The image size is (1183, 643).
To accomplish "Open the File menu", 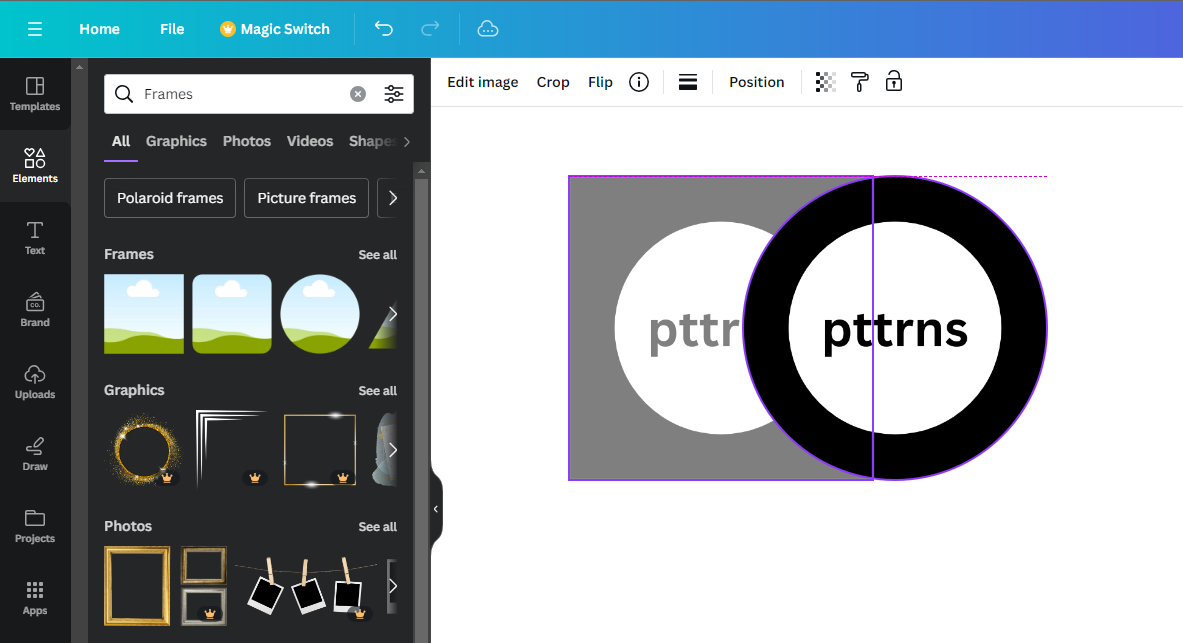I will point(172,29).
